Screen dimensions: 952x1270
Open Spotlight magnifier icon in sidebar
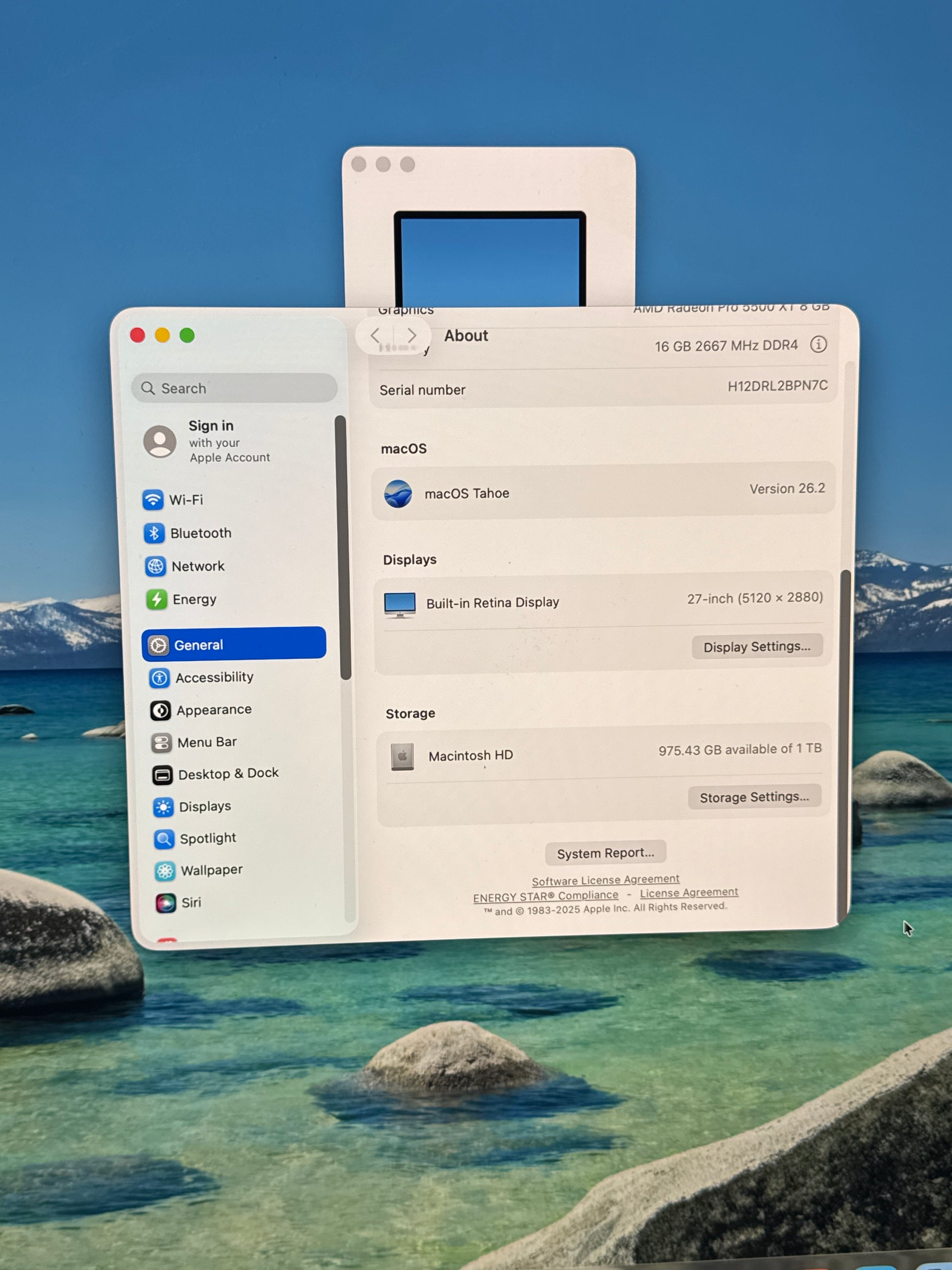(164, 839)
